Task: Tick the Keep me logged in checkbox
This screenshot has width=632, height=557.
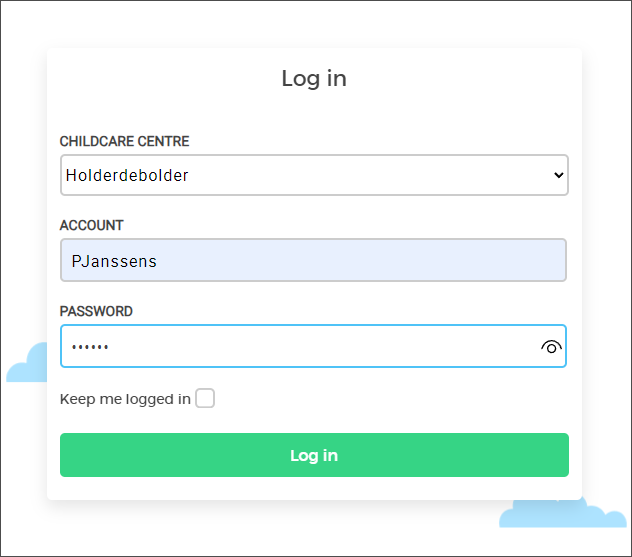Action: 205,399
